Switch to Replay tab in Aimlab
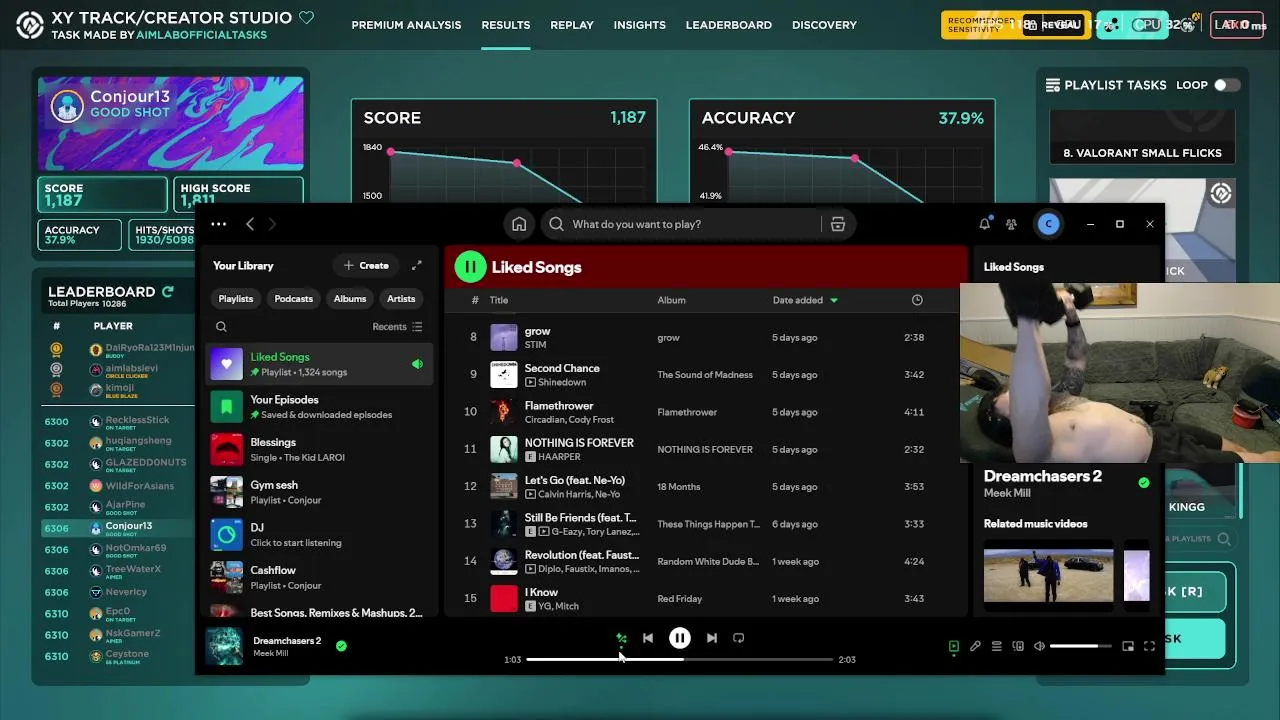This screenshot has height=720, width=1280. coord(572,25)
